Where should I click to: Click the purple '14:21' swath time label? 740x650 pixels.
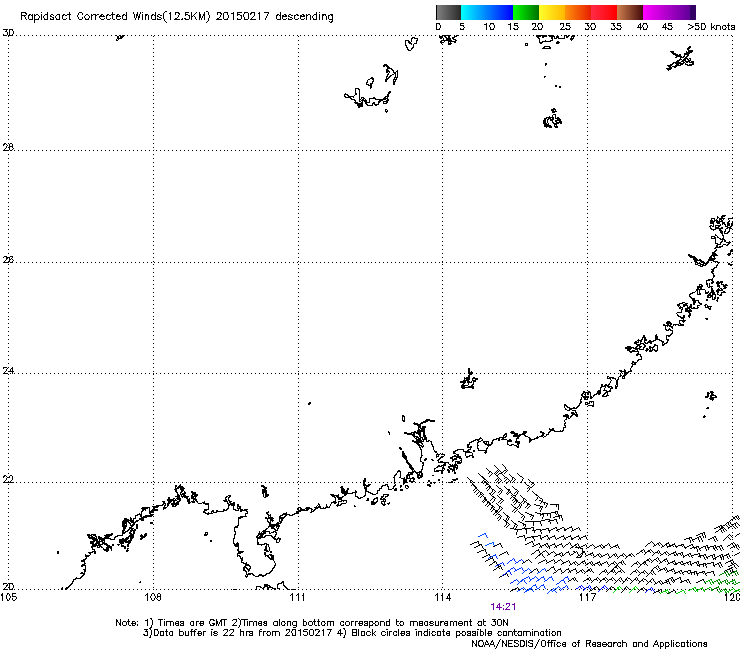tap(503, 607)
